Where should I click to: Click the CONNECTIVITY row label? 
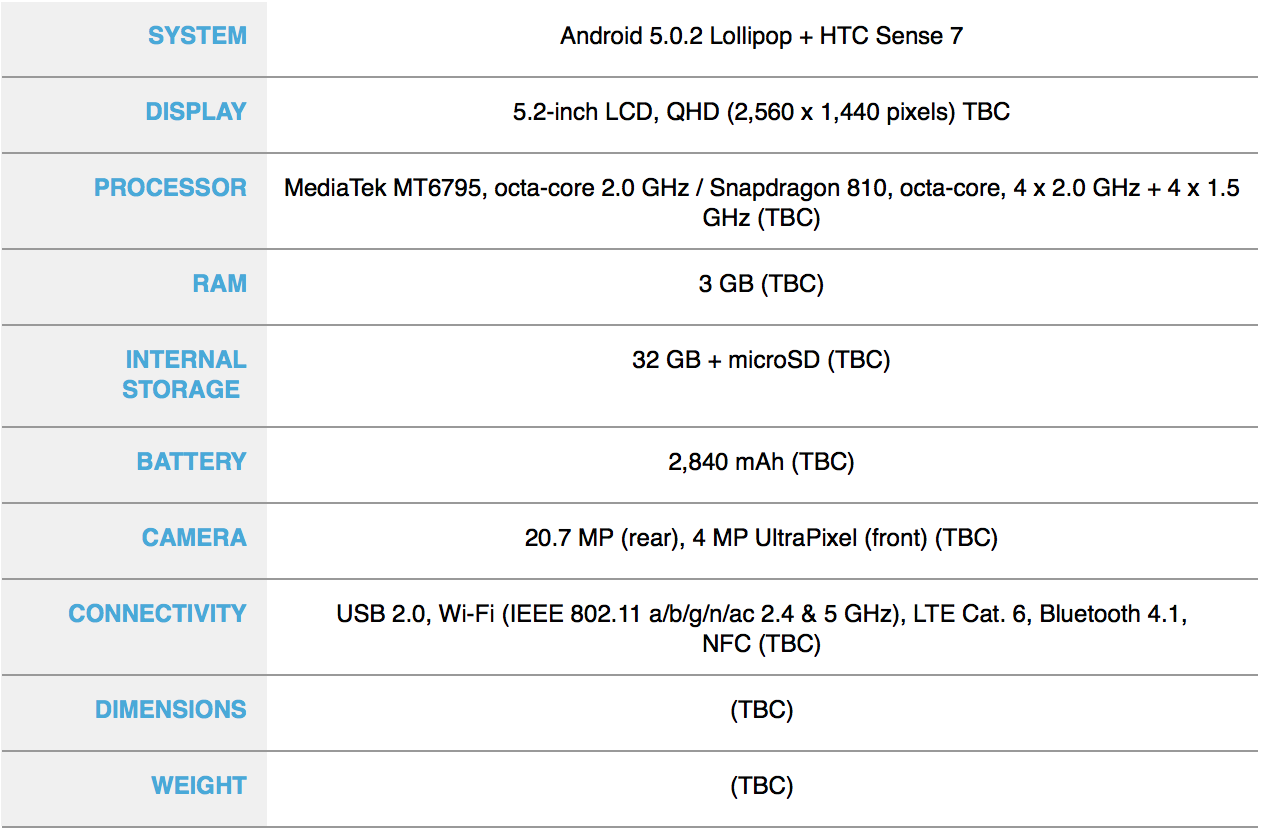[157, 614]
